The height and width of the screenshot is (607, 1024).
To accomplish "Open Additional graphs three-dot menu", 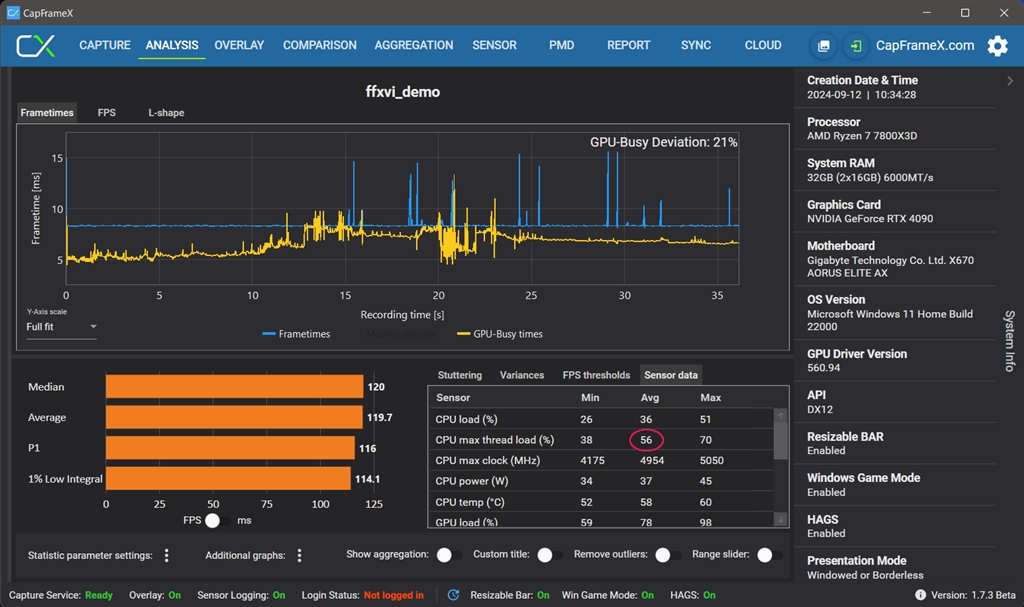I will click(299, 555).
